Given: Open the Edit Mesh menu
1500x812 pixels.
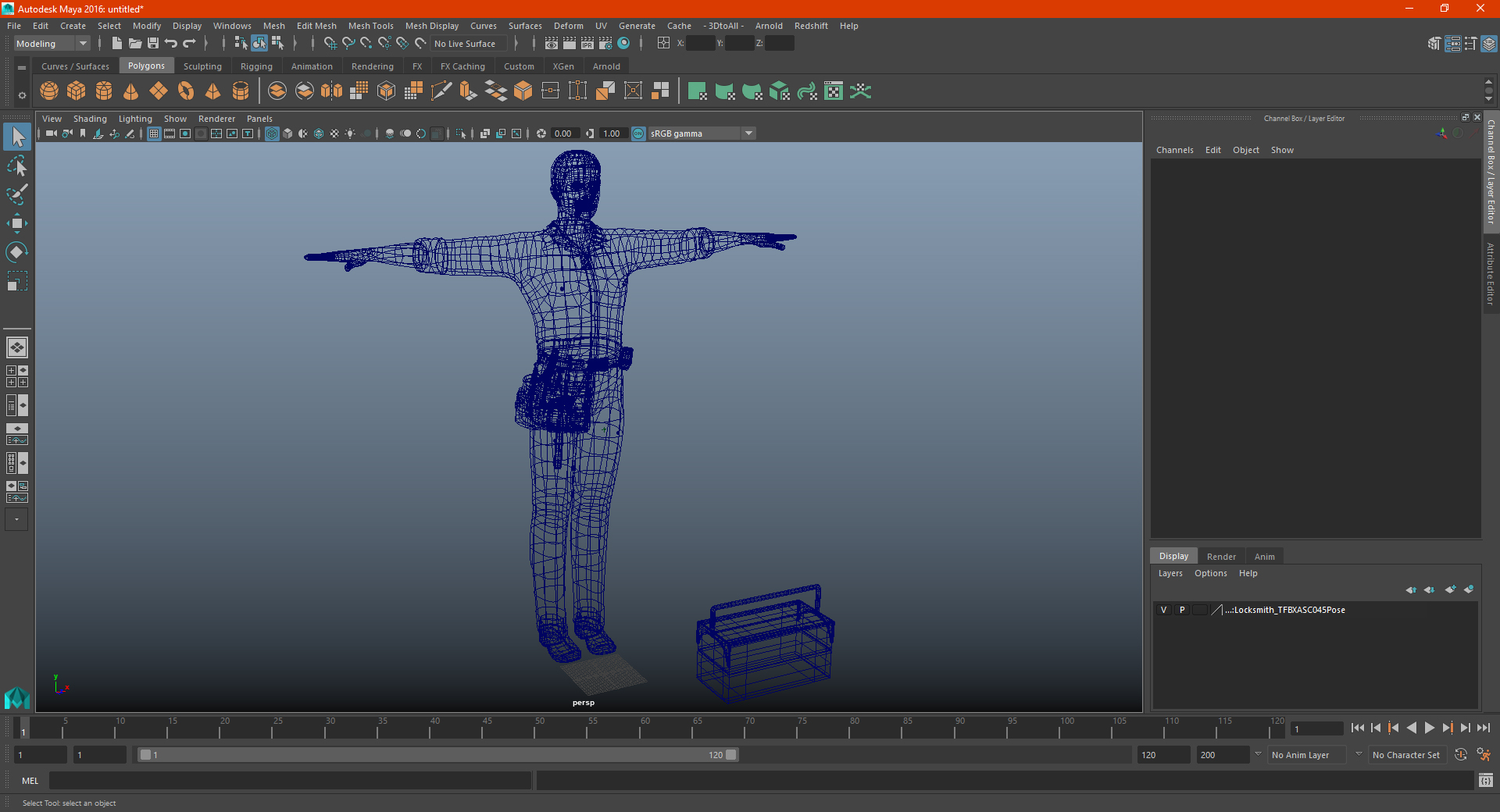Looking at the screenshot, I should point(316,26).
